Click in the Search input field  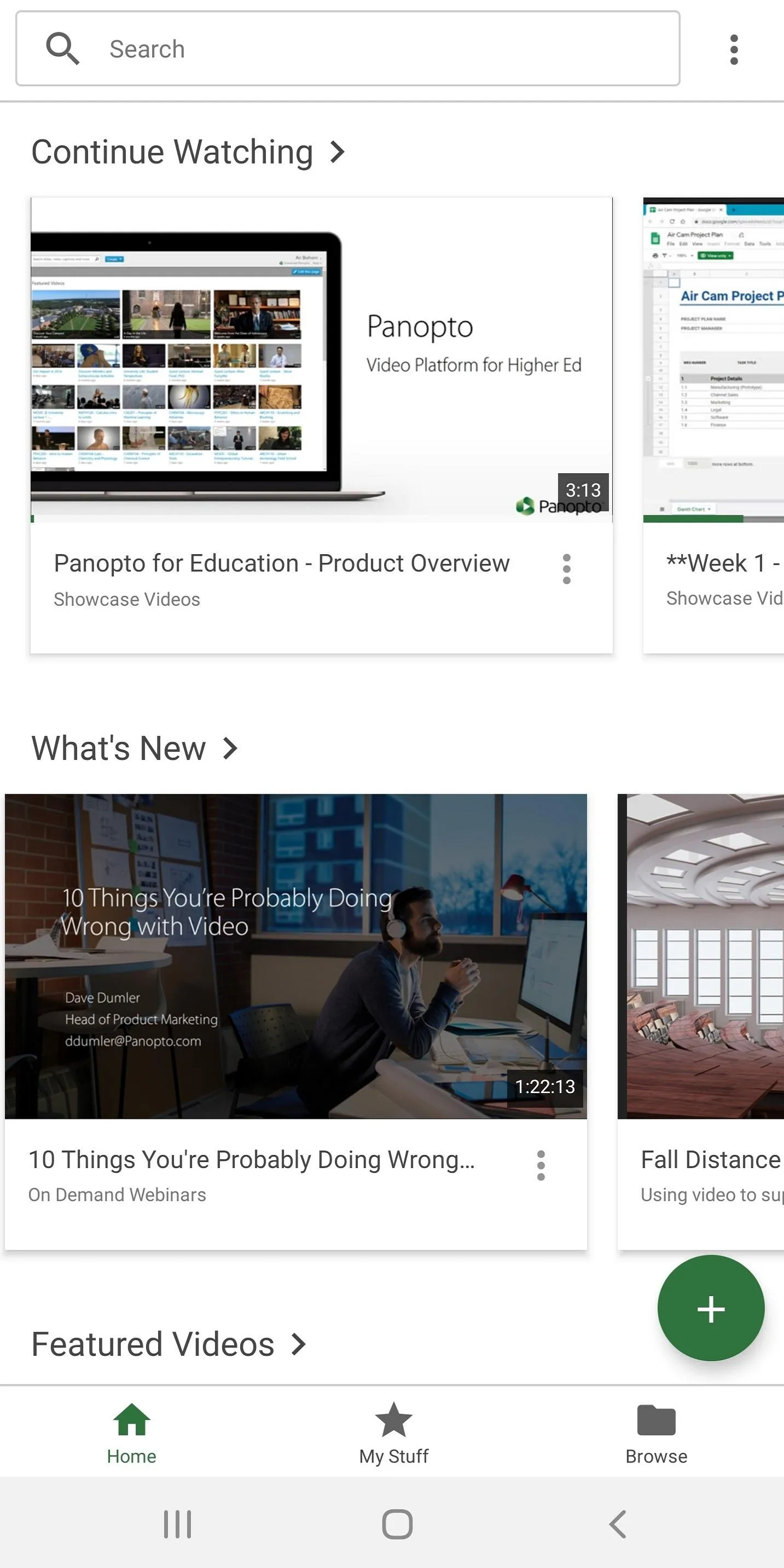click(x=347, y=49)
